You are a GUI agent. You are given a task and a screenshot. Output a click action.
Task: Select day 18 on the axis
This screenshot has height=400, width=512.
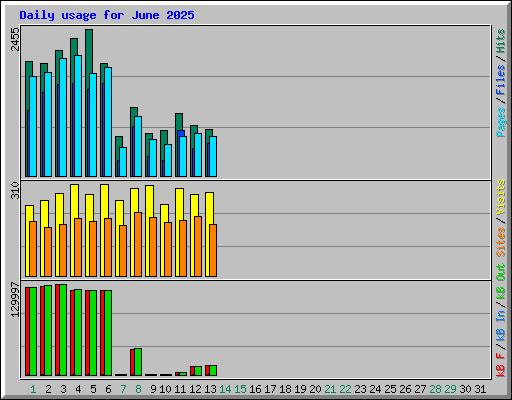pos(285,389)
